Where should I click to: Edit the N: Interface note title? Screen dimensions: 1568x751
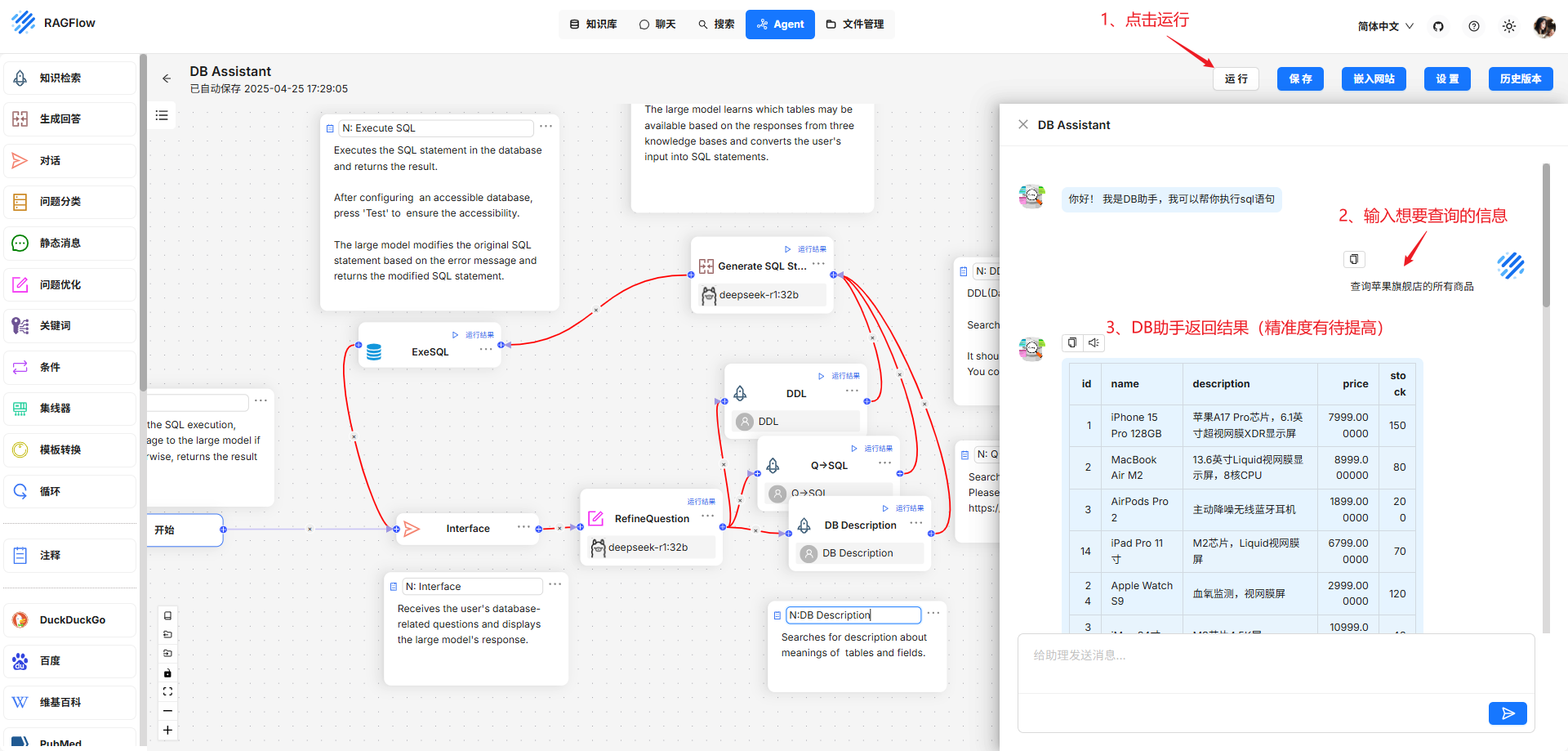pyautogui.click(x=472, y=586)
